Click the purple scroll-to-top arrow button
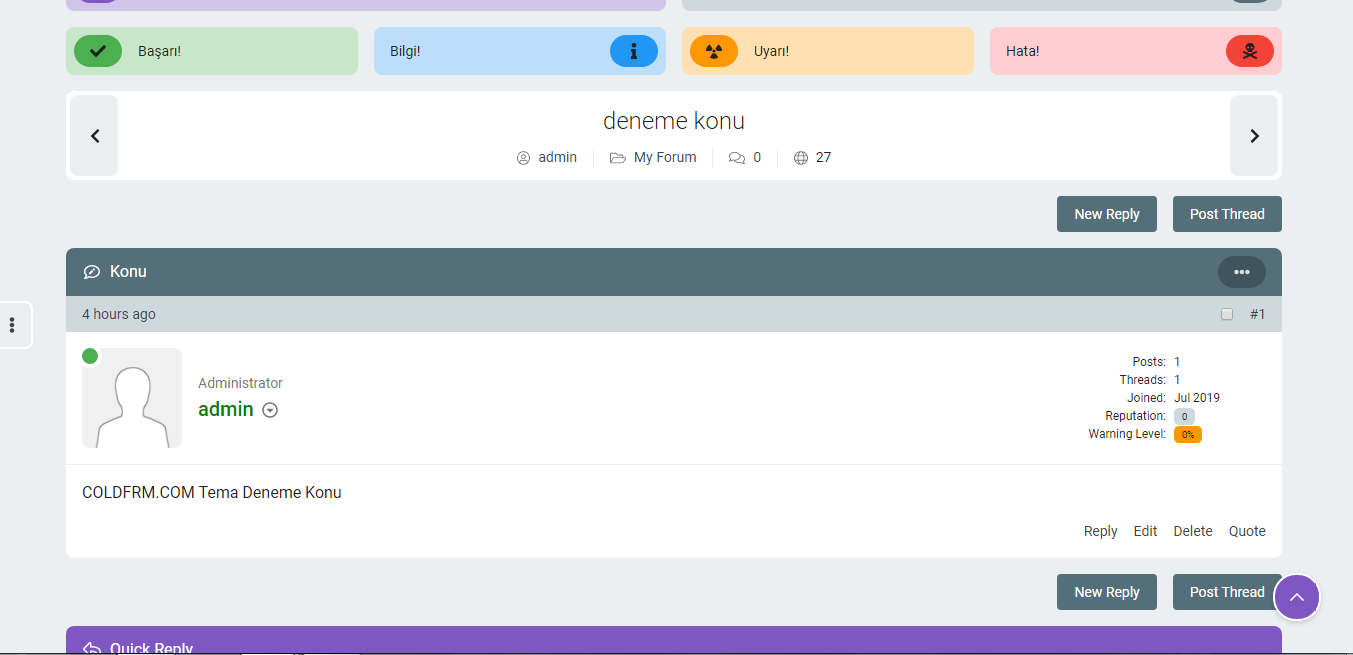1353x655 pixels. click(x=1297, y=597)
